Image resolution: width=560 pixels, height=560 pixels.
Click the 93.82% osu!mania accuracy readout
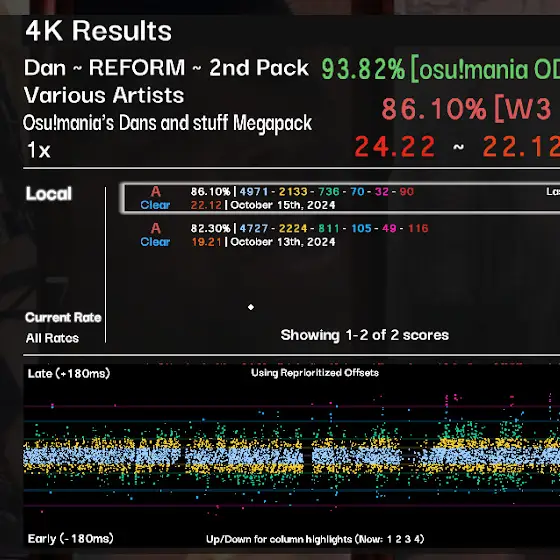coord(440,70)
